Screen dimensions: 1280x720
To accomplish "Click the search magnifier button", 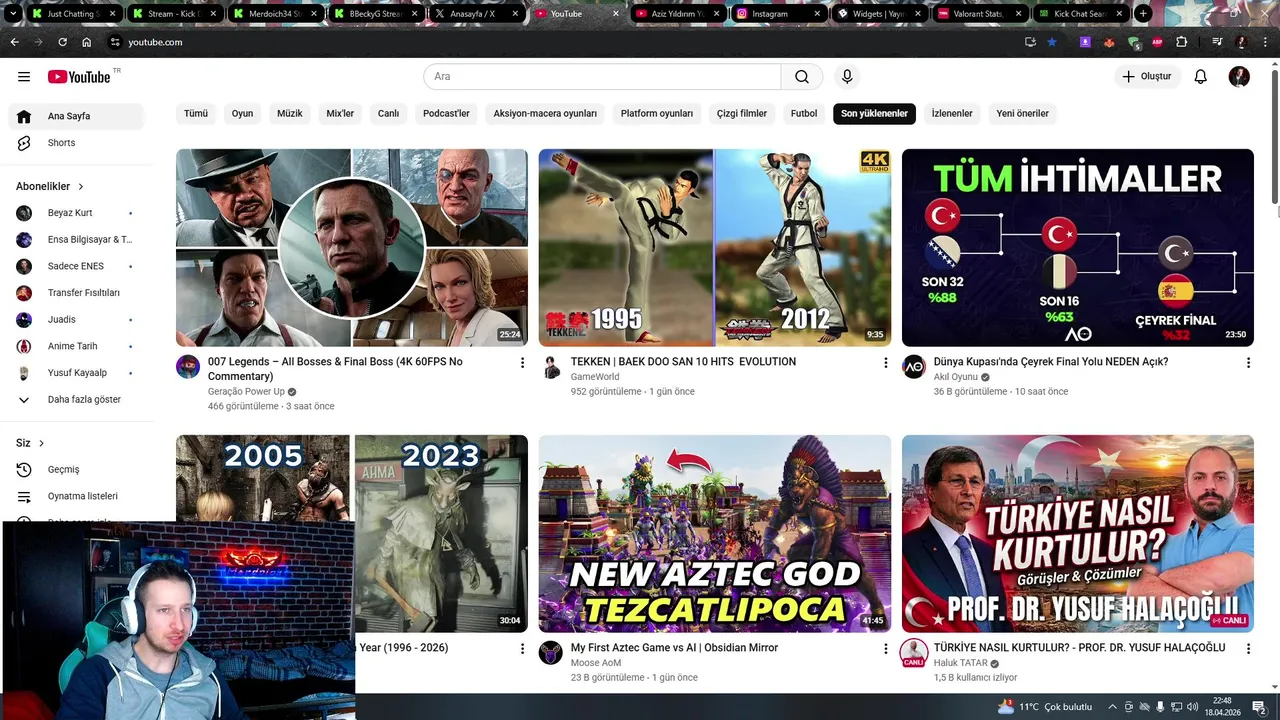I will click(x=802, y=77).
